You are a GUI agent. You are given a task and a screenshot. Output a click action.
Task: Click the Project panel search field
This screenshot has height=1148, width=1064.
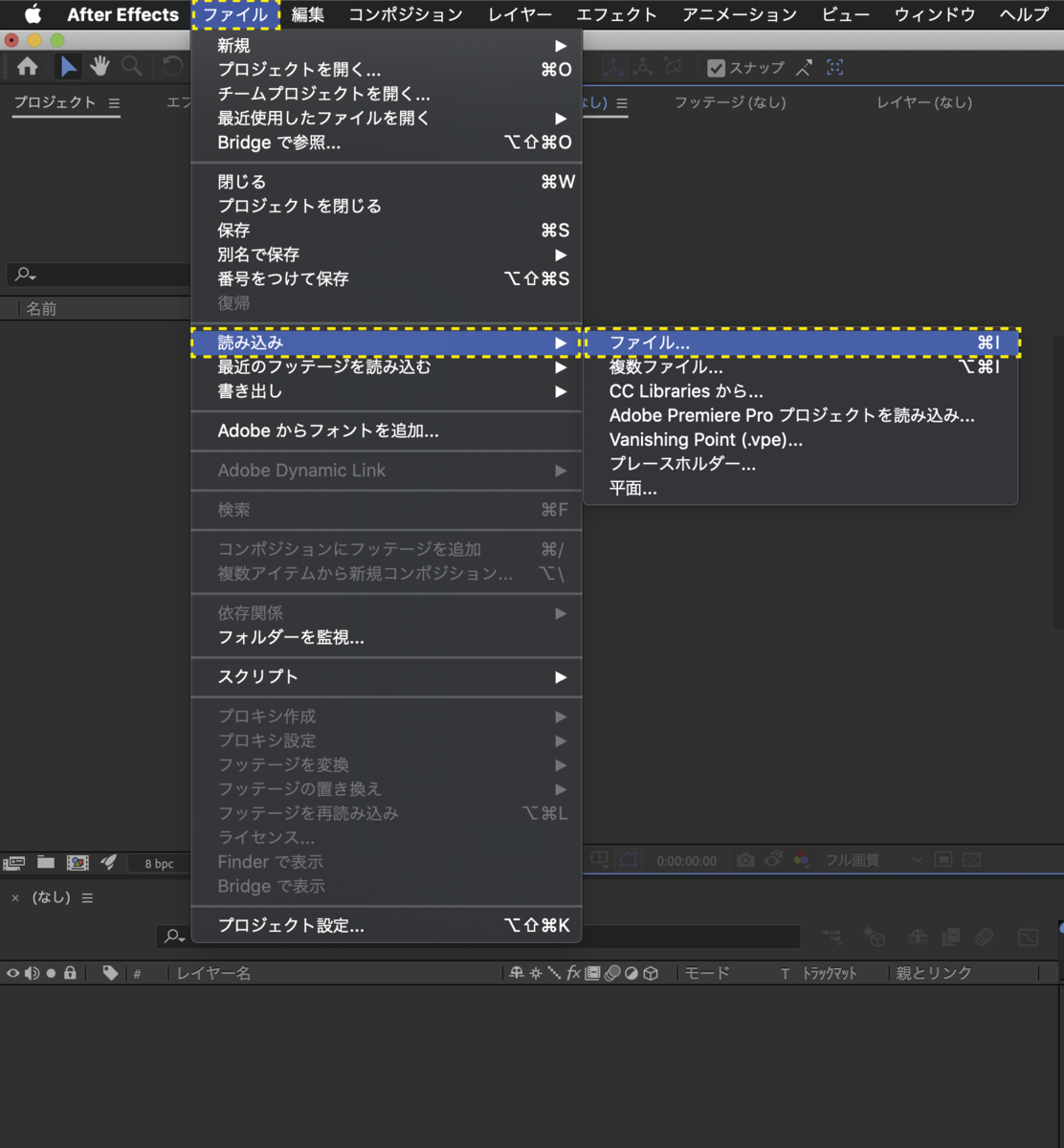100,275
